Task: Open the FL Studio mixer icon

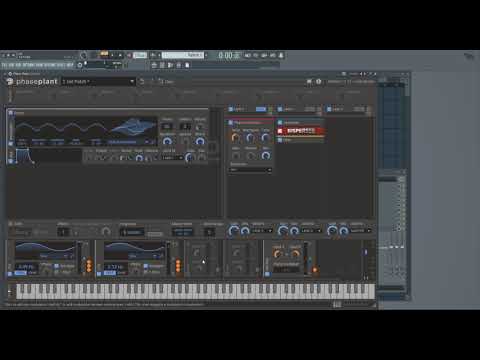Action: click(x=179, y=65)
